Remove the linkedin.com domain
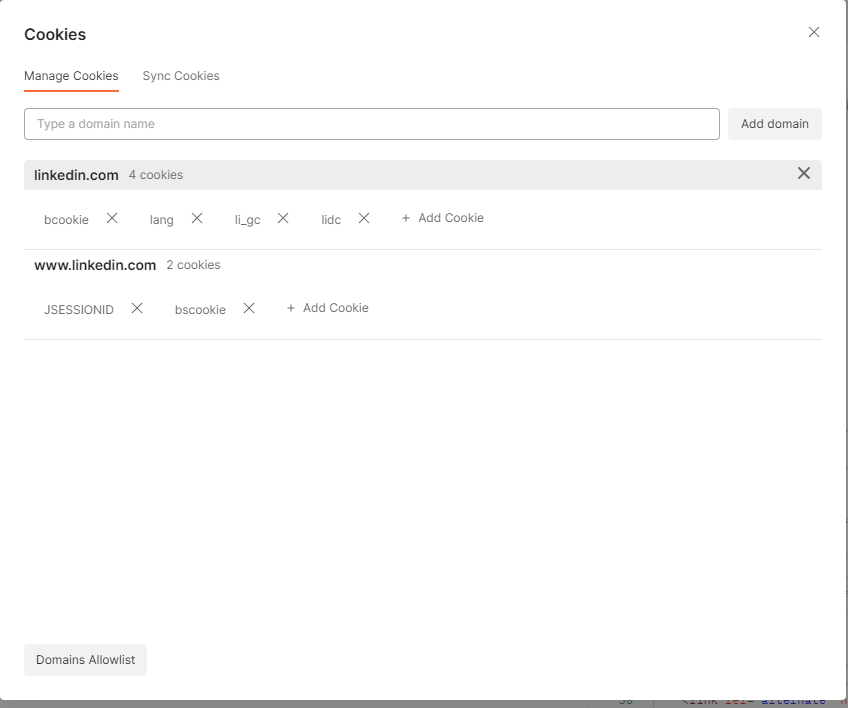This screenshot has width=848, height=708. click(x=804, y=173)
